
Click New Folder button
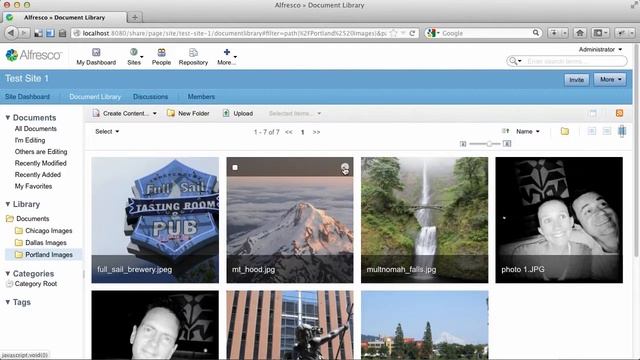tap(188, 113)
